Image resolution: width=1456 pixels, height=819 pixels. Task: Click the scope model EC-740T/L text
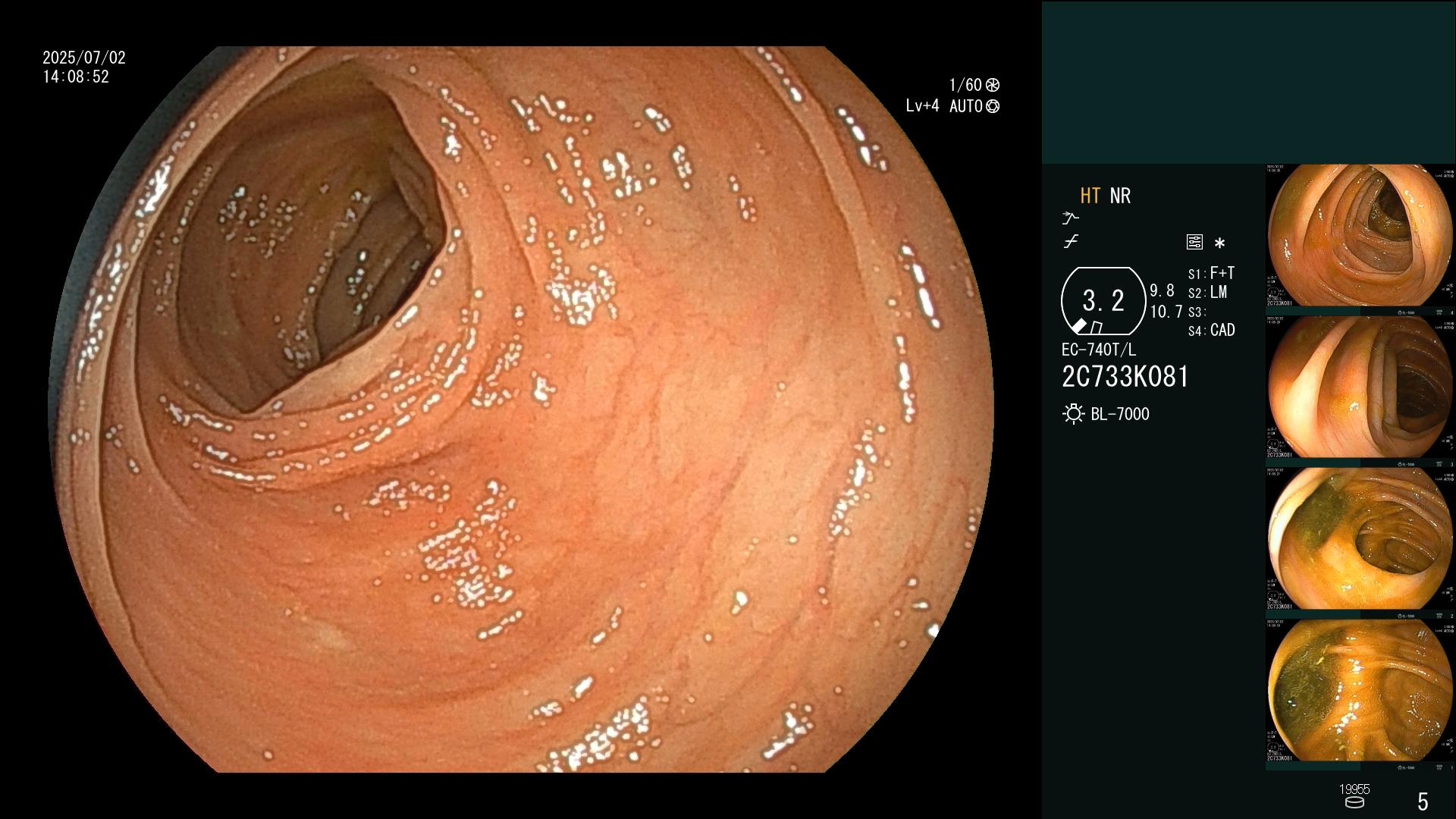pyautogui.click(x=1099, y=350)
